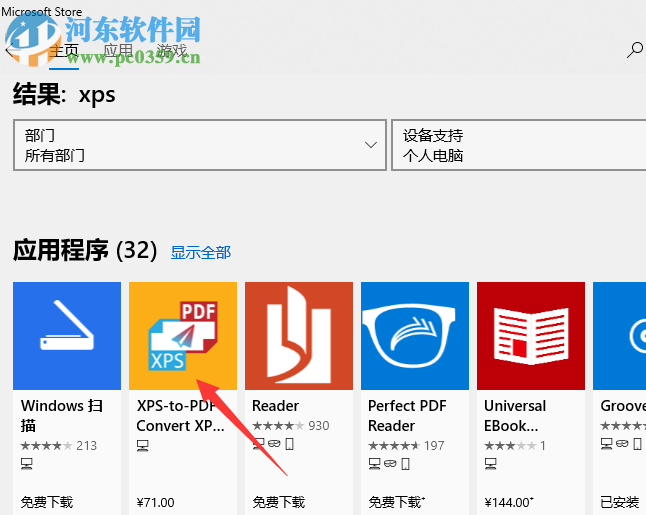646x515 pixels.
Task: Click the 213 star rating of Windows 扫描
Action: [x=59, y=445]
